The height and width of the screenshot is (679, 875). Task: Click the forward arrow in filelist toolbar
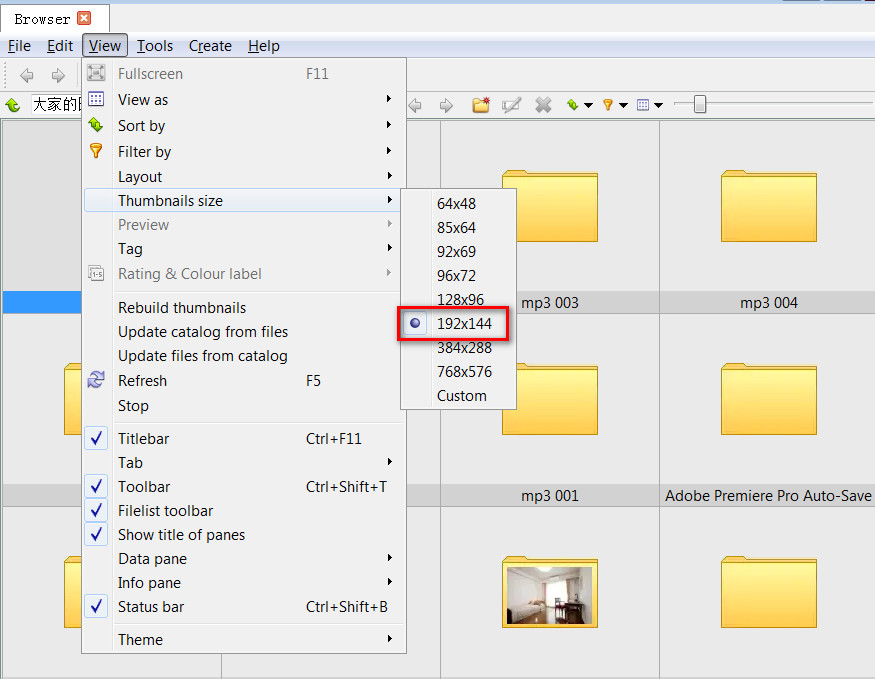446,105
